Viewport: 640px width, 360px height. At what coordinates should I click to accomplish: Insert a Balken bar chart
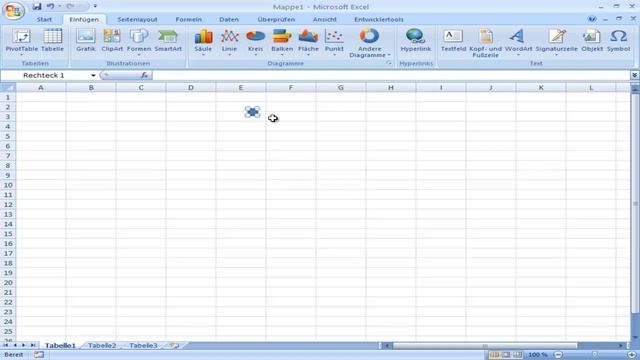[x=282, y=41]
